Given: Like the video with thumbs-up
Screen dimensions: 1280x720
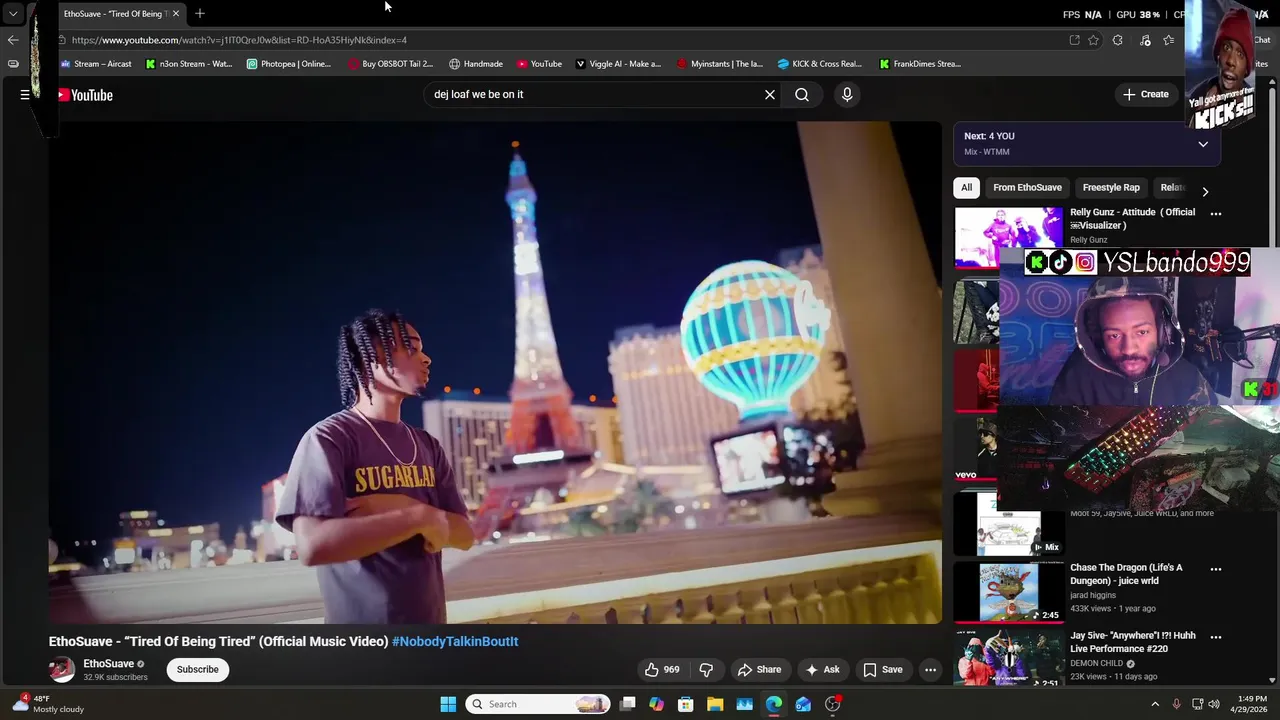Looking at the screenshot, I should coord(662,670).
